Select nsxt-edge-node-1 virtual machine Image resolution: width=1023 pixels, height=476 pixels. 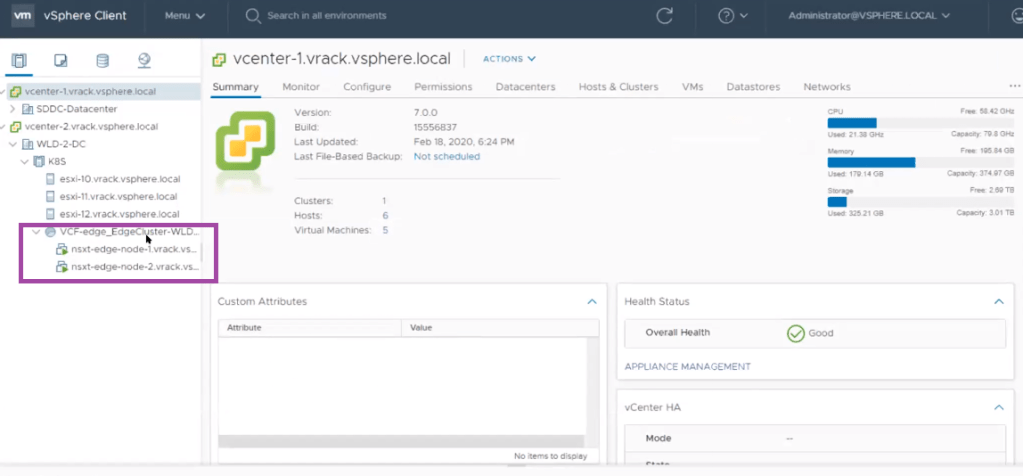click(134, 249)
